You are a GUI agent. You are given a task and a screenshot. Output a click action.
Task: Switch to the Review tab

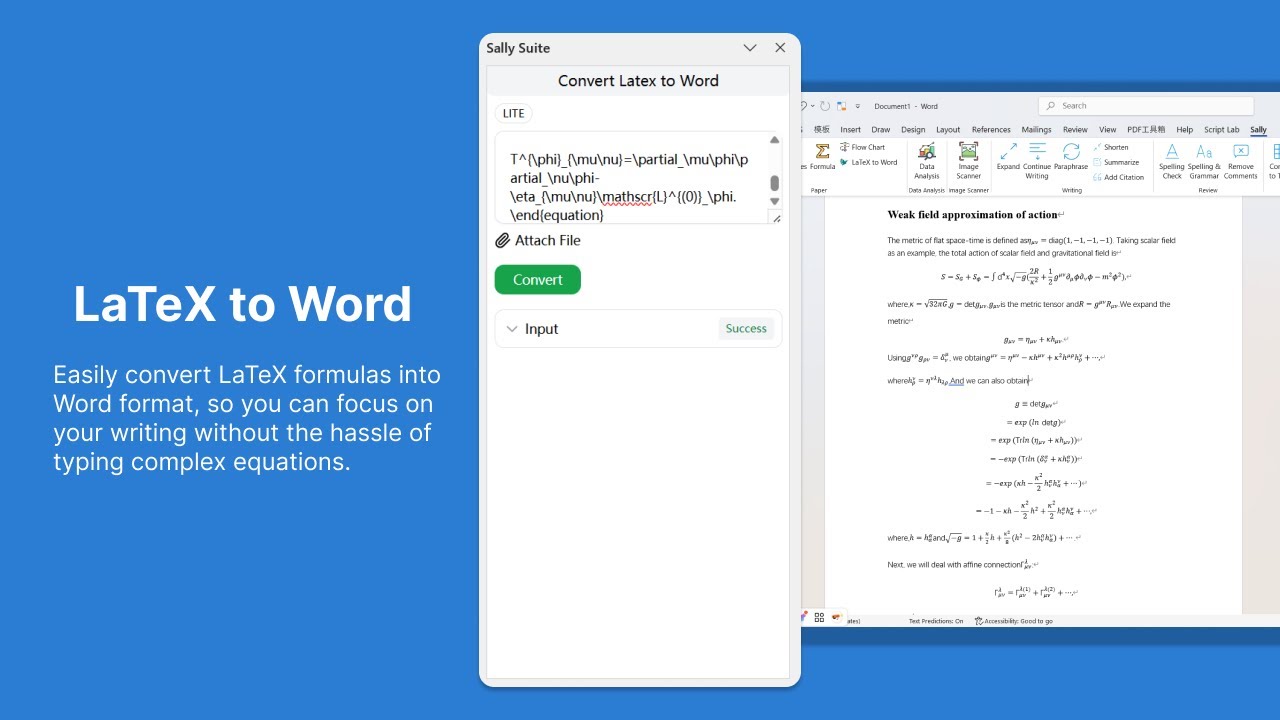(x=1075, y=130)
